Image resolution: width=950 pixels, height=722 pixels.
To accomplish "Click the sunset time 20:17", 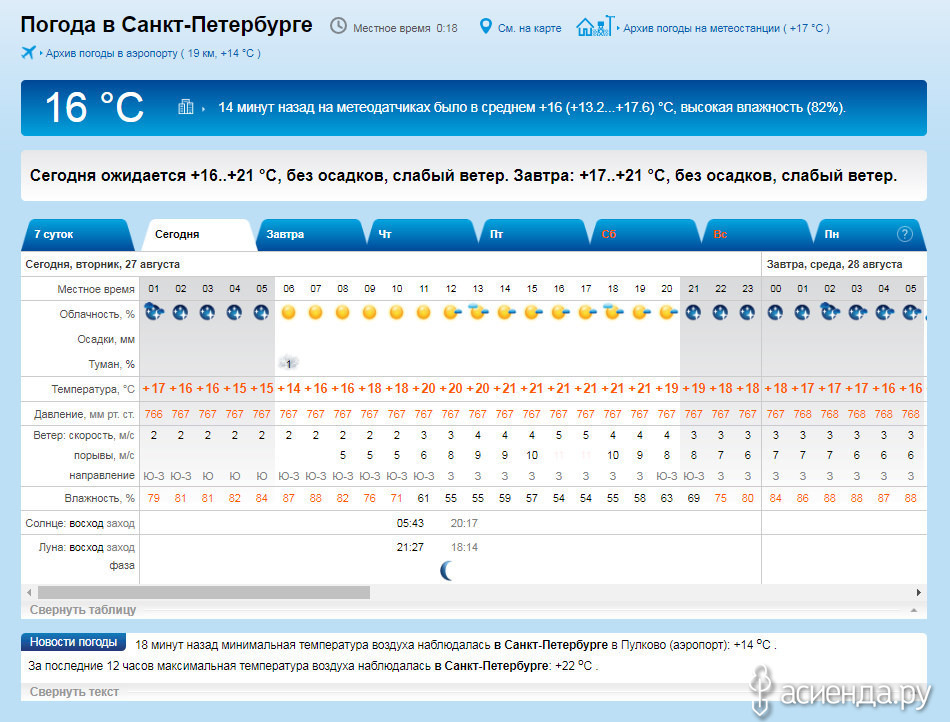I will pos(464,523).
